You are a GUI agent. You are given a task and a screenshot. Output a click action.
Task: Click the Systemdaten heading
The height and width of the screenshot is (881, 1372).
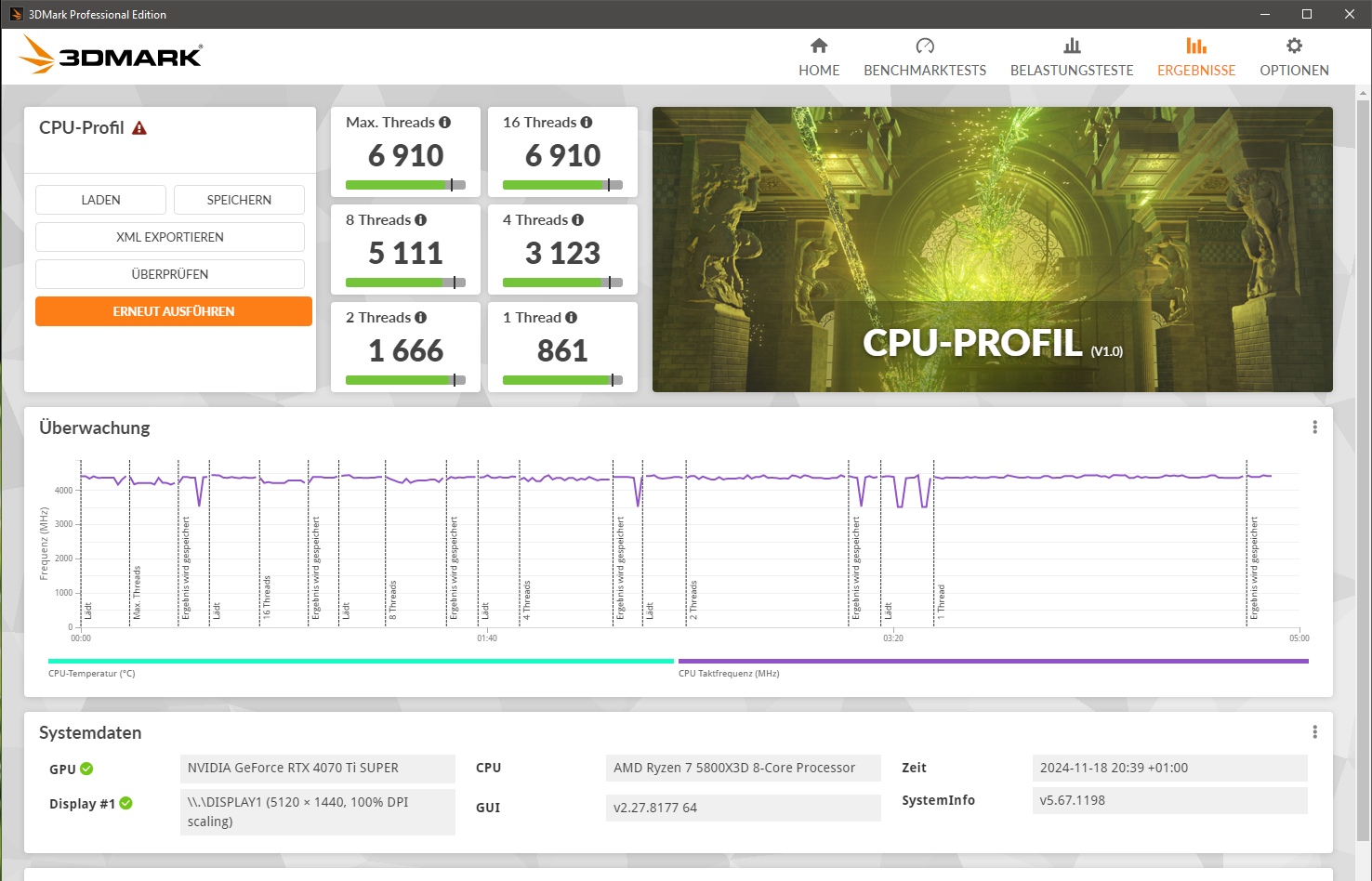tap(90, 732)
